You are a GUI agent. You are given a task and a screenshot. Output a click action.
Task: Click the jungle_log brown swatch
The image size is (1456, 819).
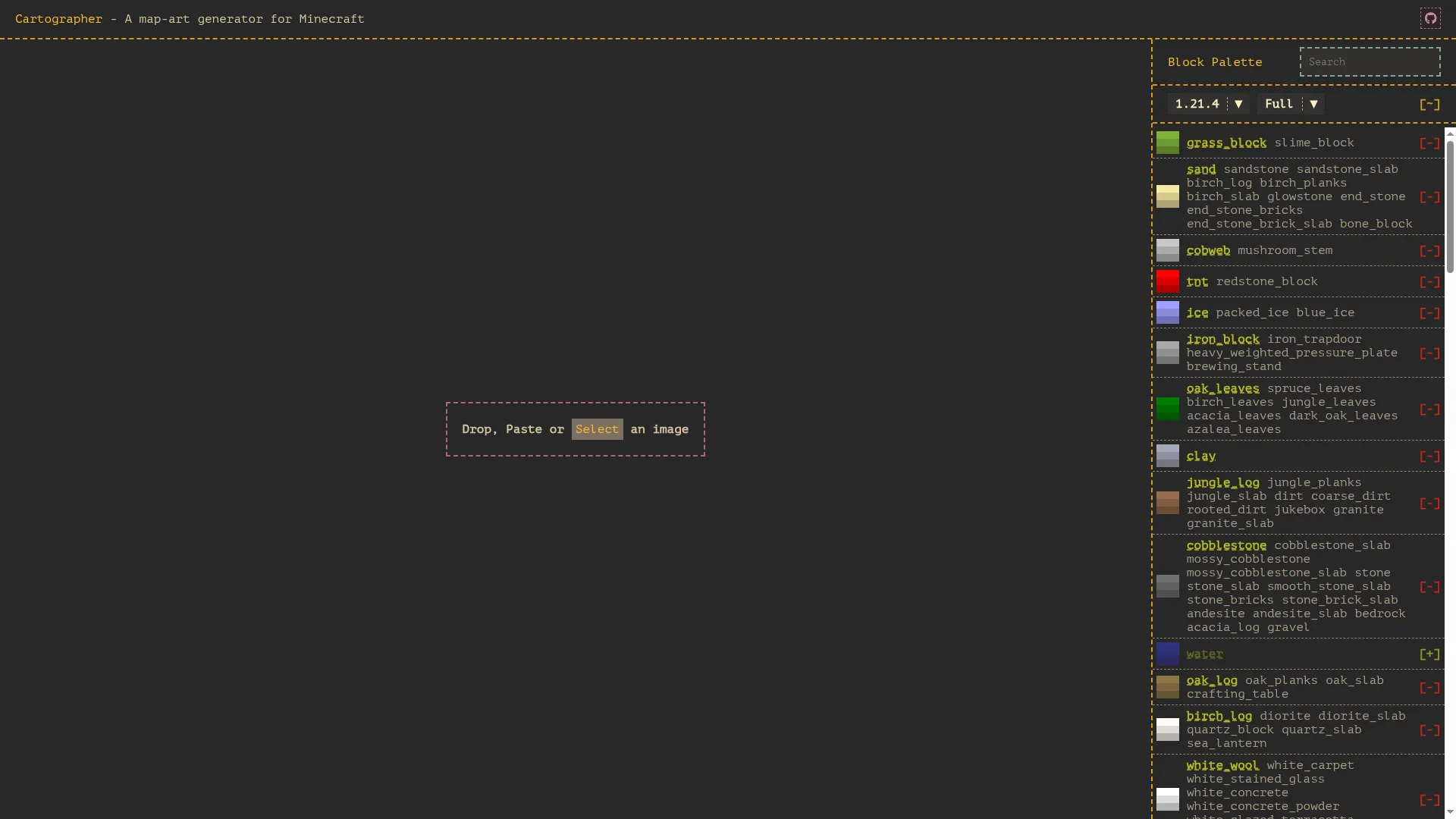click(1168, 503)
